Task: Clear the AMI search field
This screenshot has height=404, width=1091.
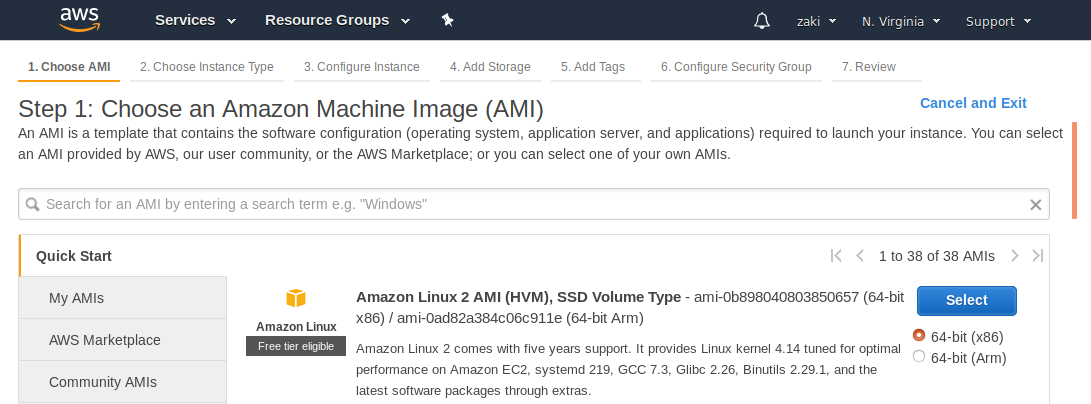Action: 1036,204
